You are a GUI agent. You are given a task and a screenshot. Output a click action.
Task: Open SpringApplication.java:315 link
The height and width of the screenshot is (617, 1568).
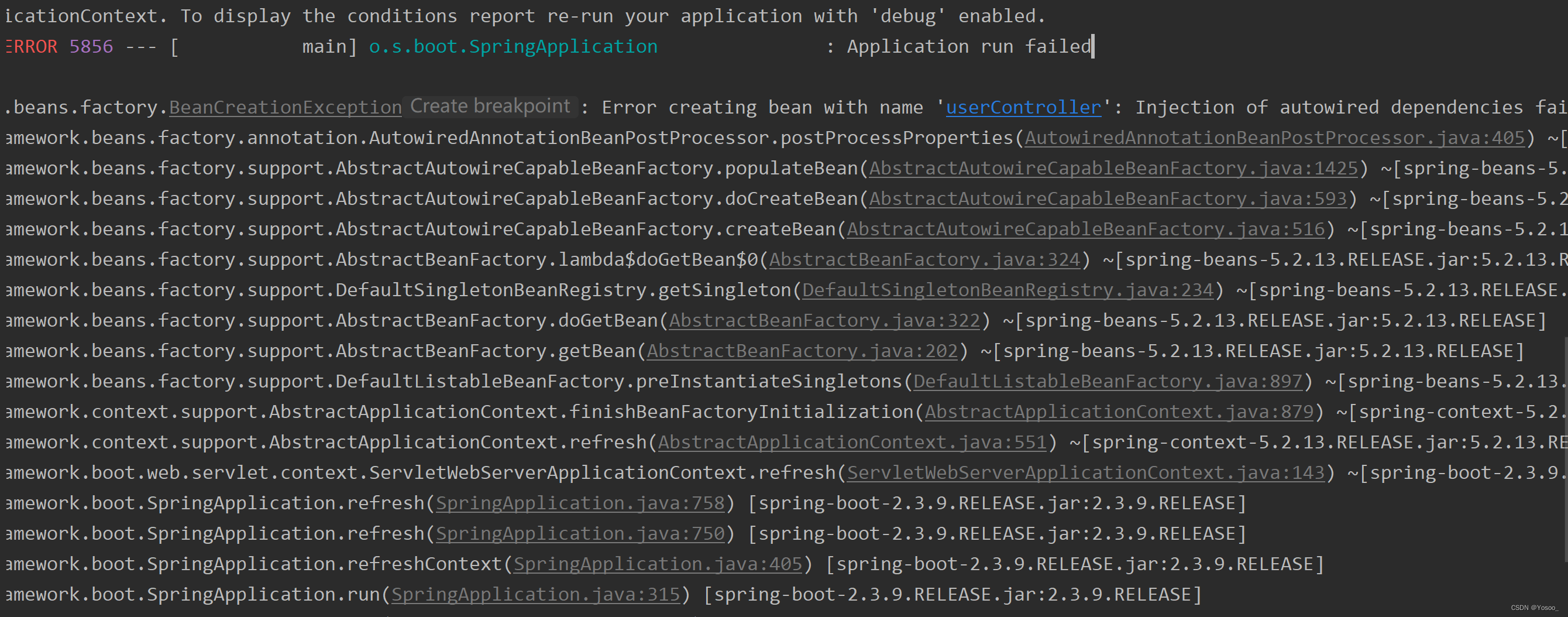pos(536,595)
